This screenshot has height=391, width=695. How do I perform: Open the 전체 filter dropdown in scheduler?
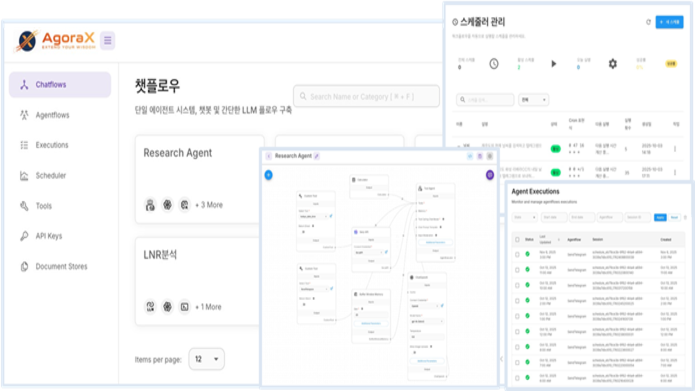[534, 100]
